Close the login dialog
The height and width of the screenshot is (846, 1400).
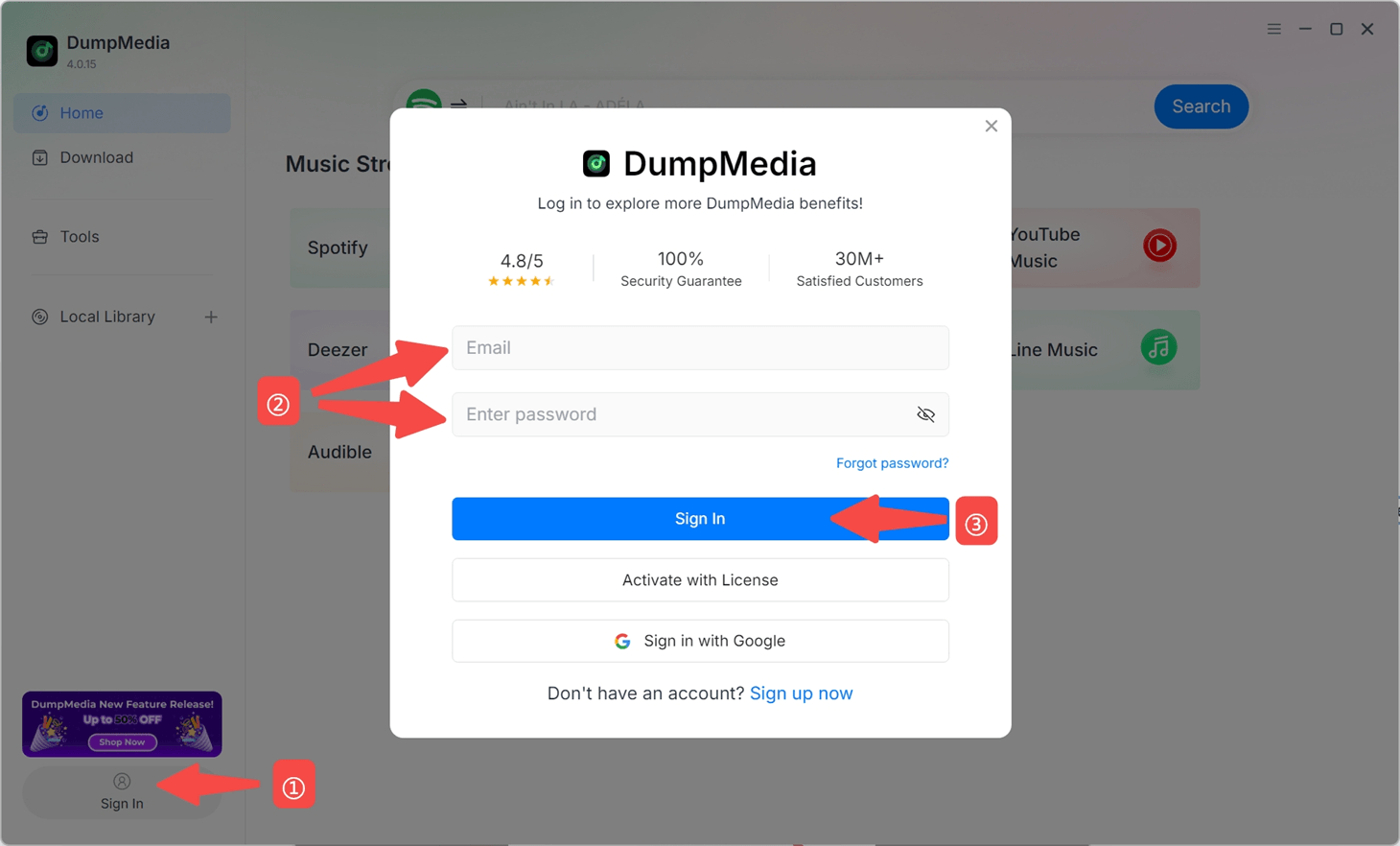pos(991,126)
